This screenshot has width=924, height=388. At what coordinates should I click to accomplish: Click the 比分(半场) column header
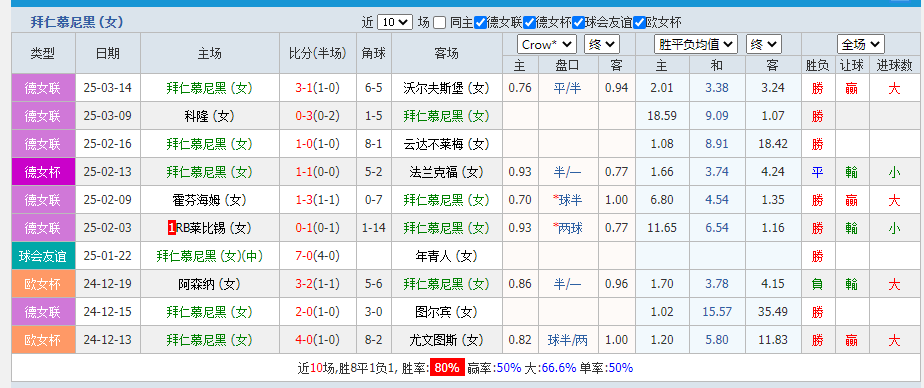(318, 53)
